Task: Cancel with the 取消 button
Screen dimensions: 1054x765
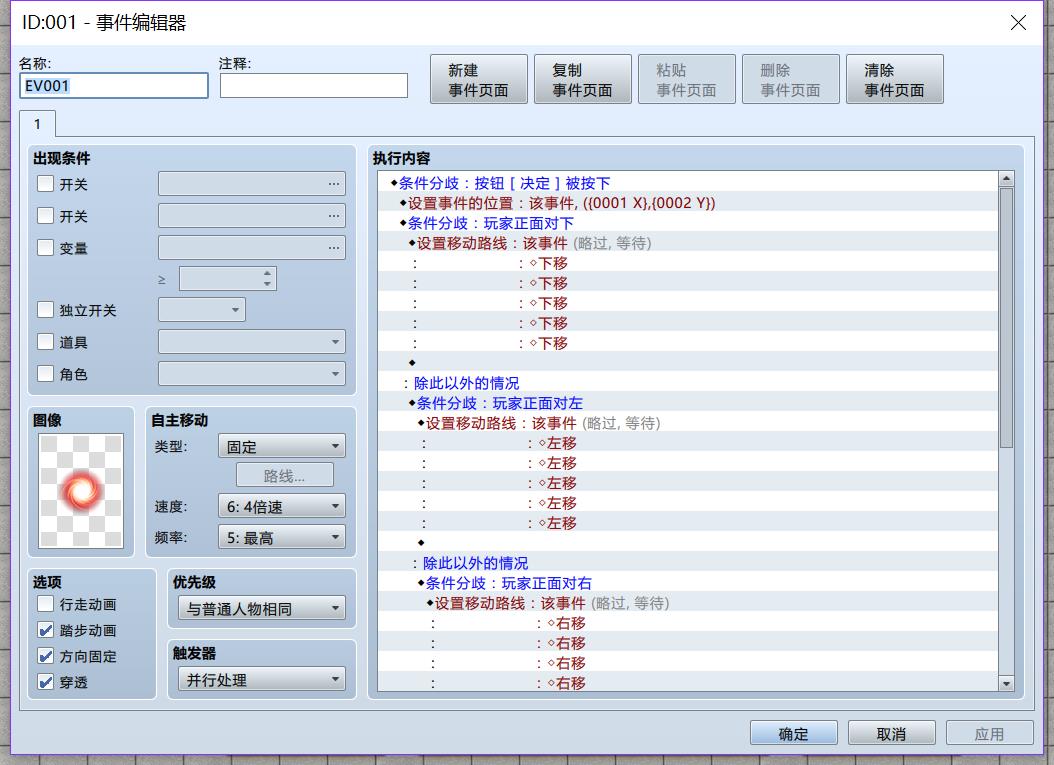Action: coord(892,733)
